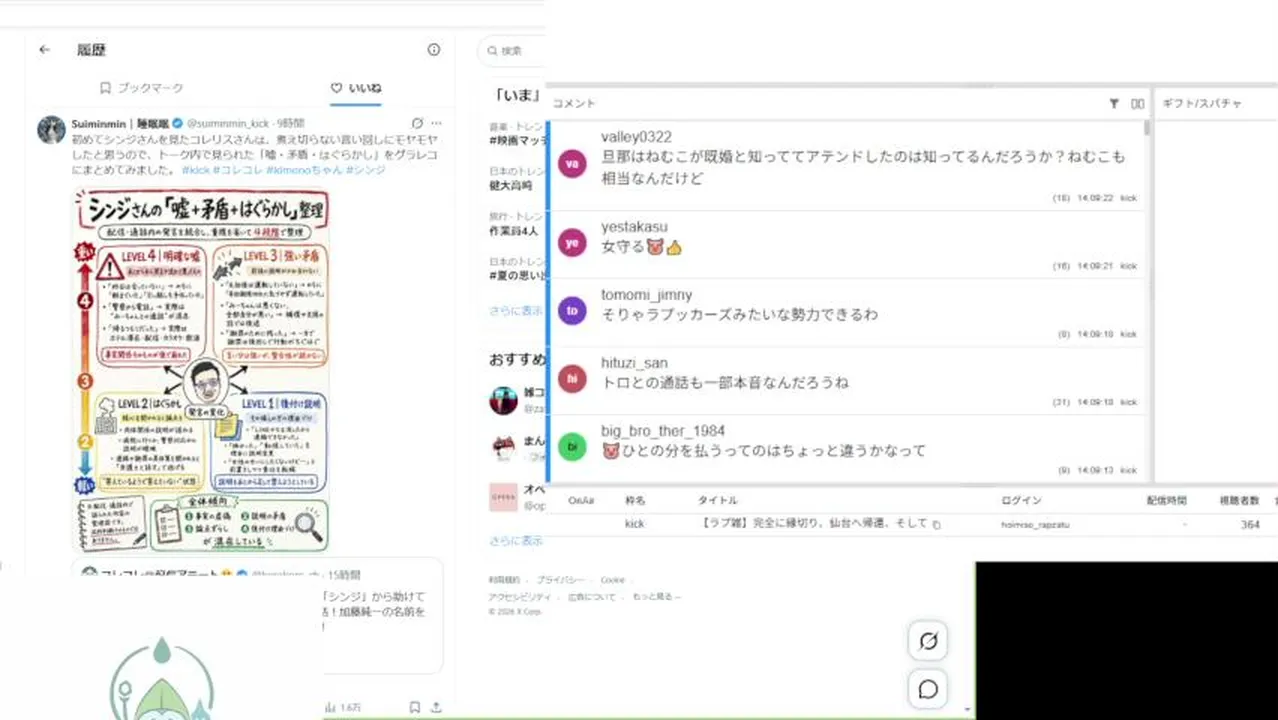The height and width of the screenshot is (720, 1278).
Task: Click the pink OPERA recommended account avatar
Action: point(503,497)
